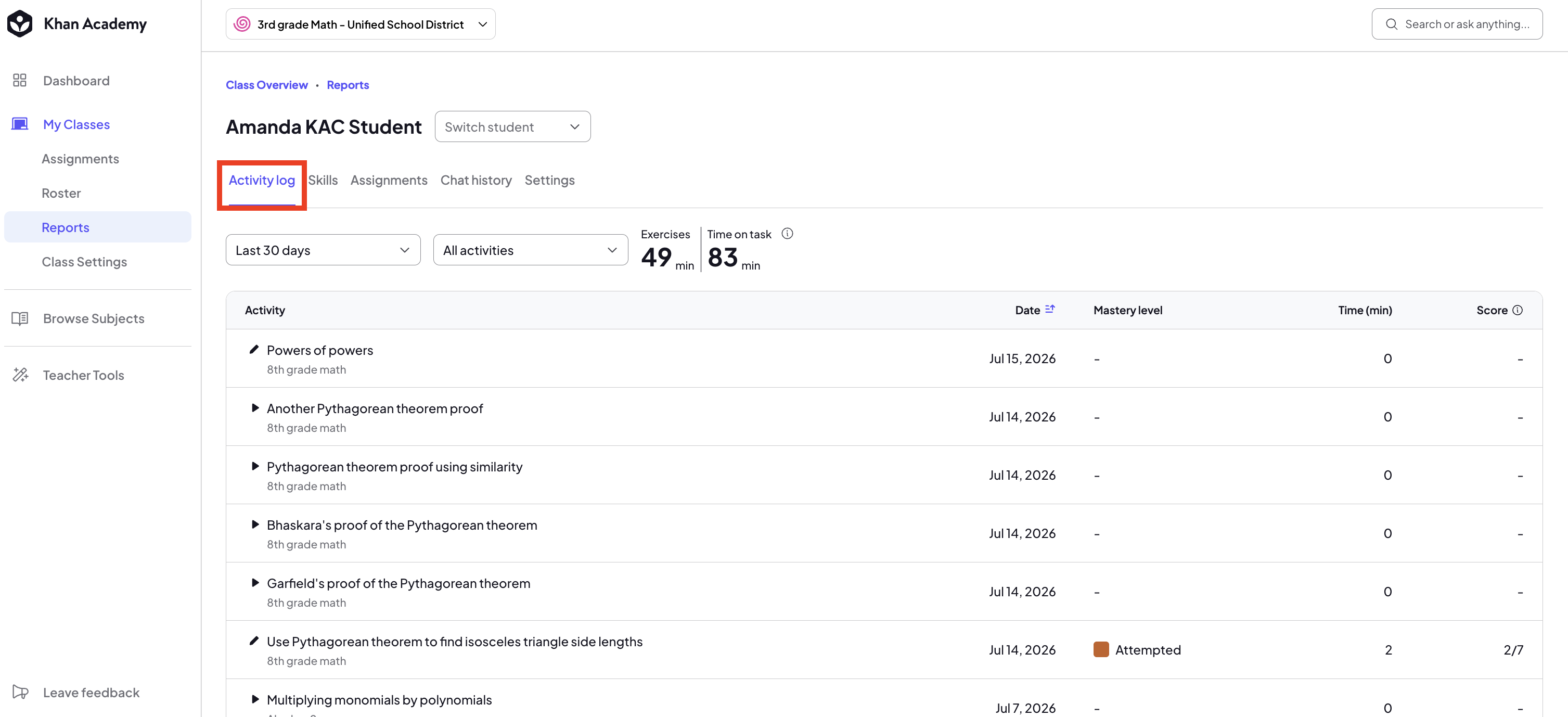Screen dimensions: 1568x717
Task: Click the 49 min Exercises value
Action: pos(667,258)
